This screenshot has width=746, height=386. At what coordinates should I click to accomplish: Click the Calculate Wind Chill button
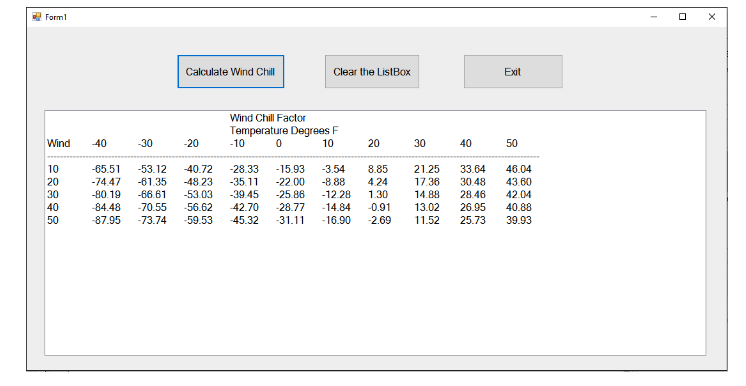click(231, 72)
